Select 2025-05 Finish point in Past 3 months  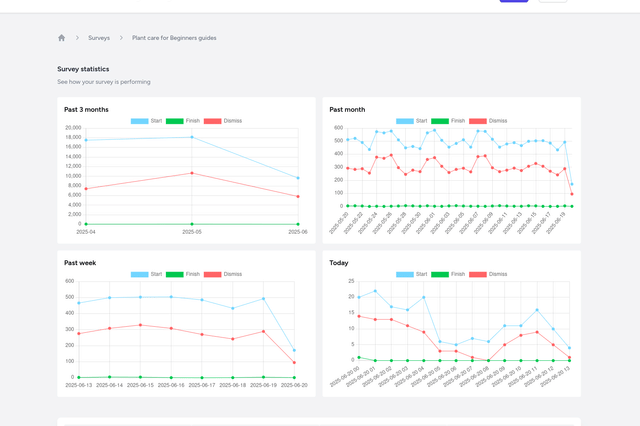[x=192, y=224]
